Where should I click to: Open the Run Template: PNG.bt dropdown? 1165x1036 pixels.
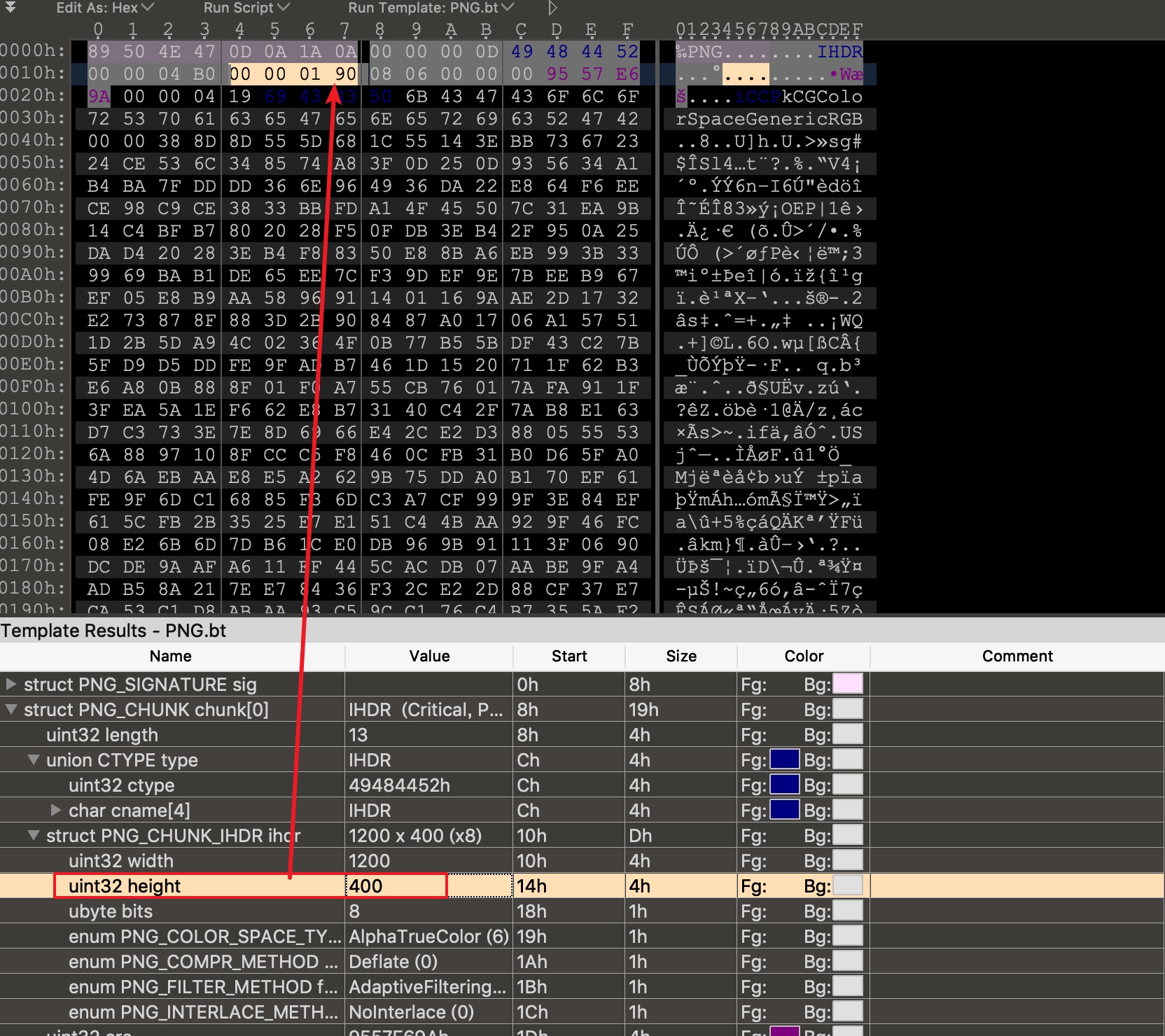pos(431,8)
